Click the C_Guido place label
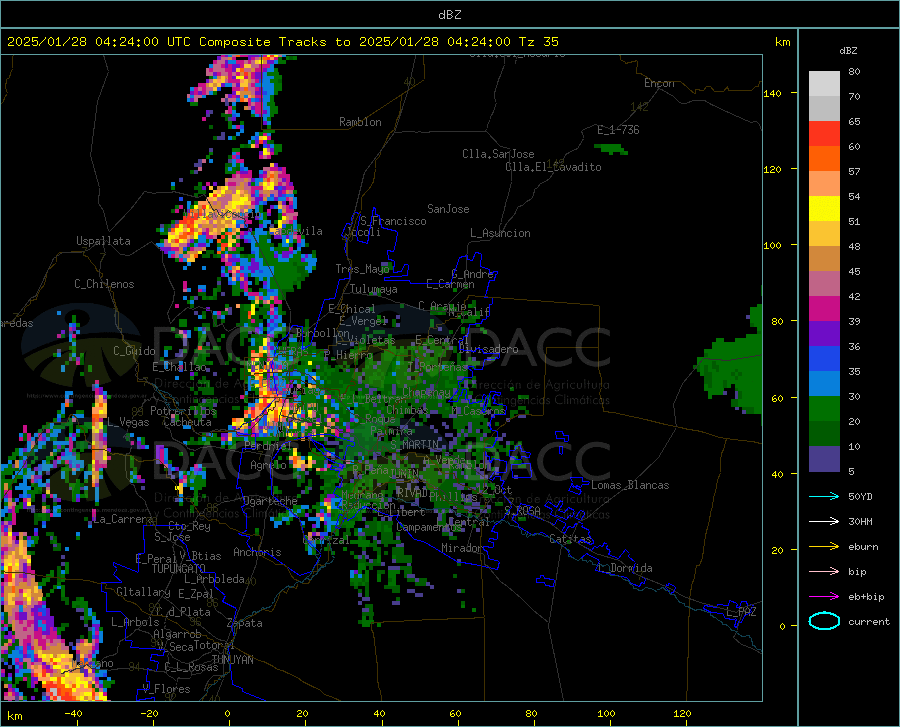 (x=134, y=351)
